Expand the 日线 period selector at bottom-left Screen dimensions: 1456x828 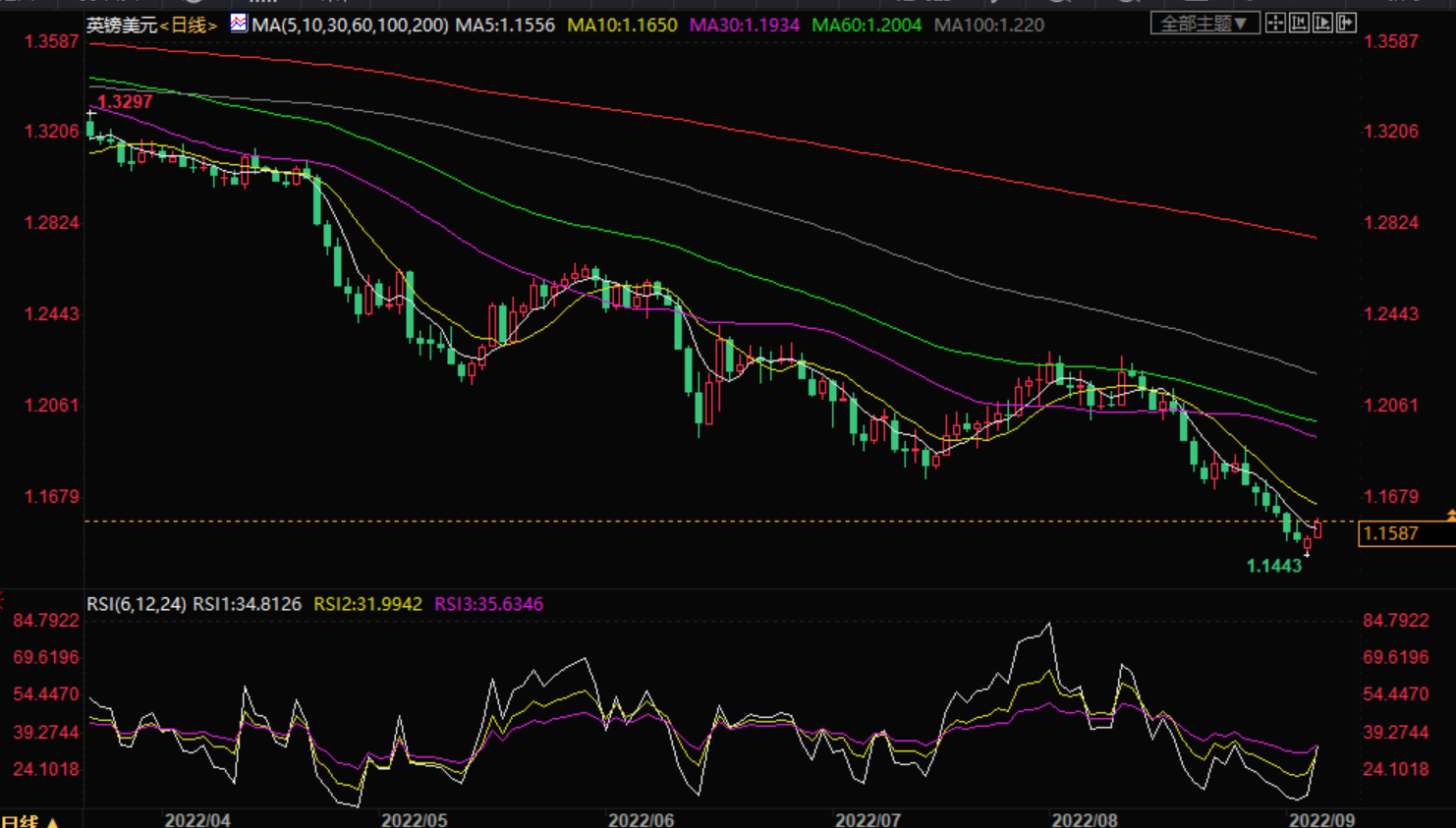pos(29,820)
